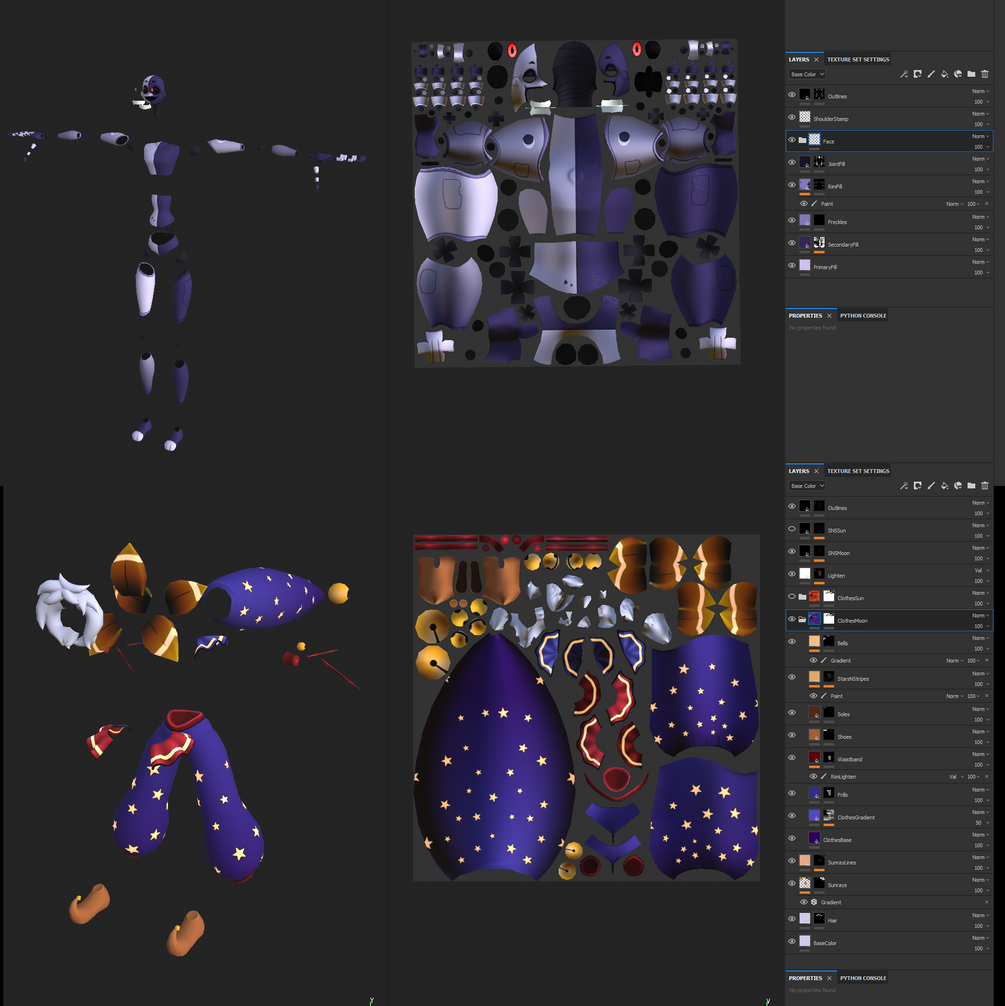1005x1006 pixels.
Task: Click the brush icon of the RimLighten effect
Action: coord(824,777)
